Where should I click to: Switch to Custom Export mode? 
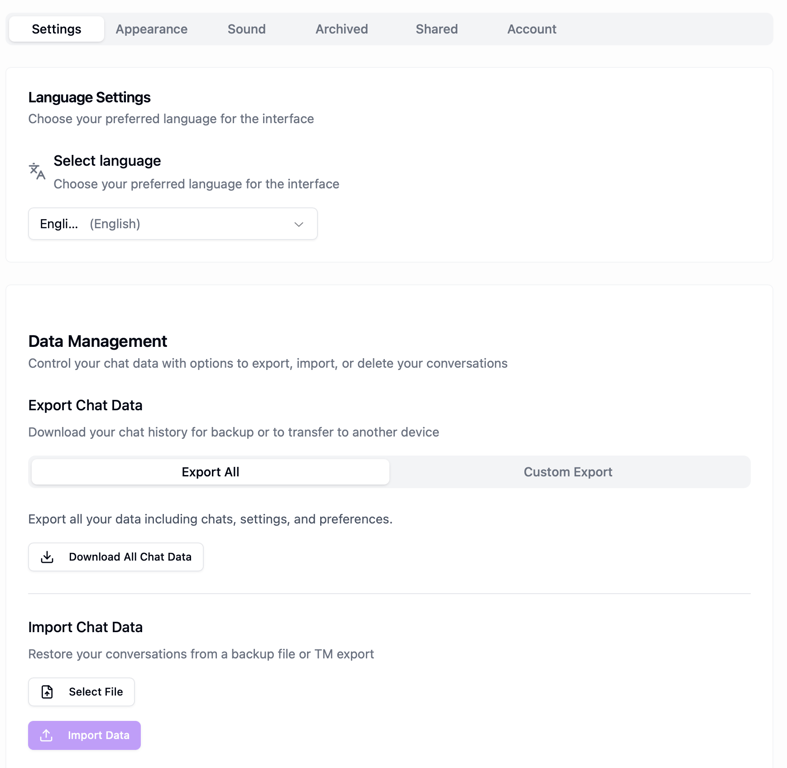pos(568,472)
